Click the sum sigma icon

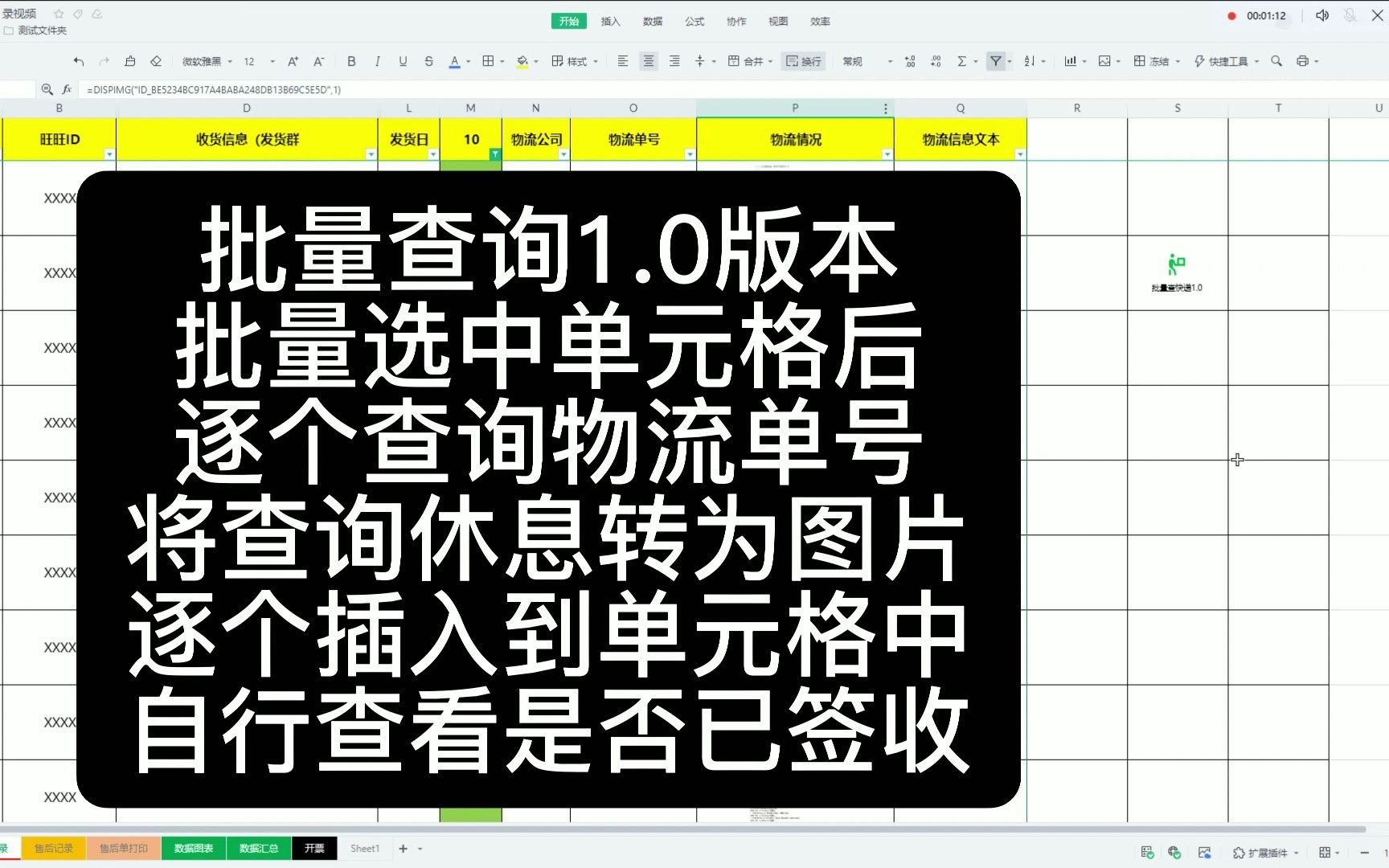pyautogui.click(x=961, y=61)
